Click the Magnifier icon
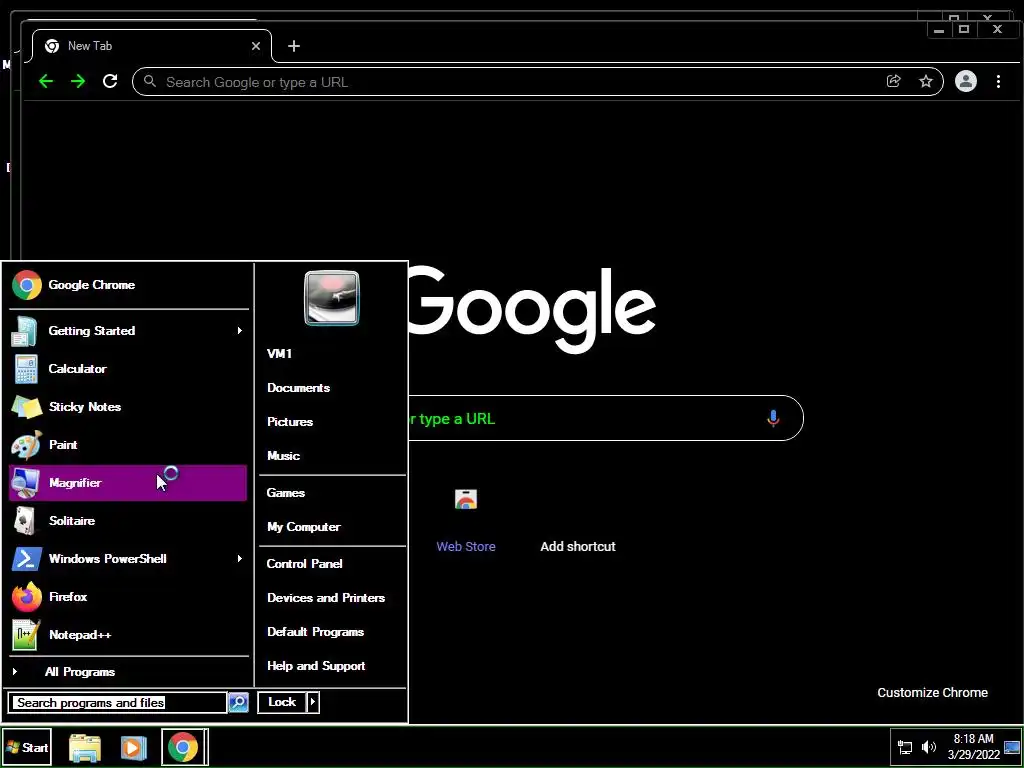Image resolution: width=1024 pixels, height=768 pixels. (x=26, y=483)
